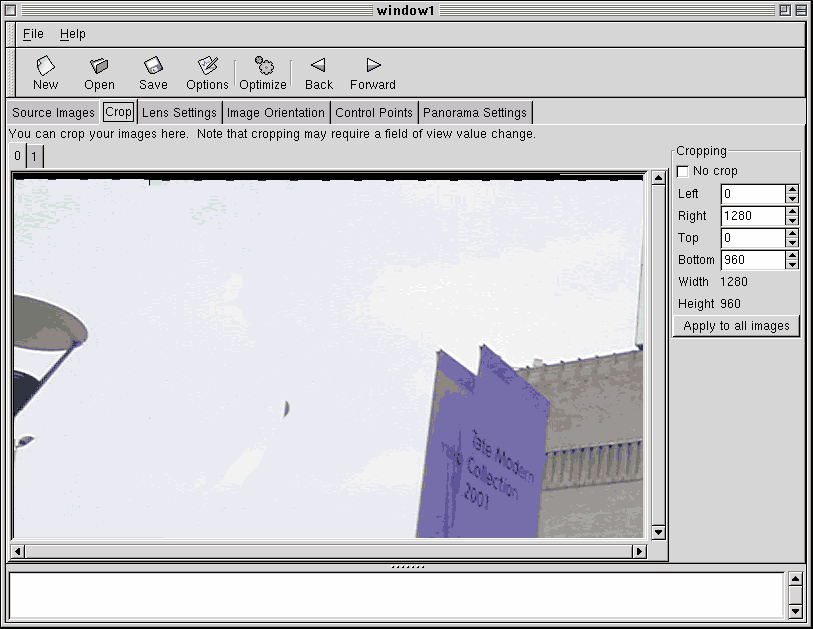Decrease the Bottom value using its down stepper
Image resolution: width=813 pixels, height=629 pixels.
791,264
